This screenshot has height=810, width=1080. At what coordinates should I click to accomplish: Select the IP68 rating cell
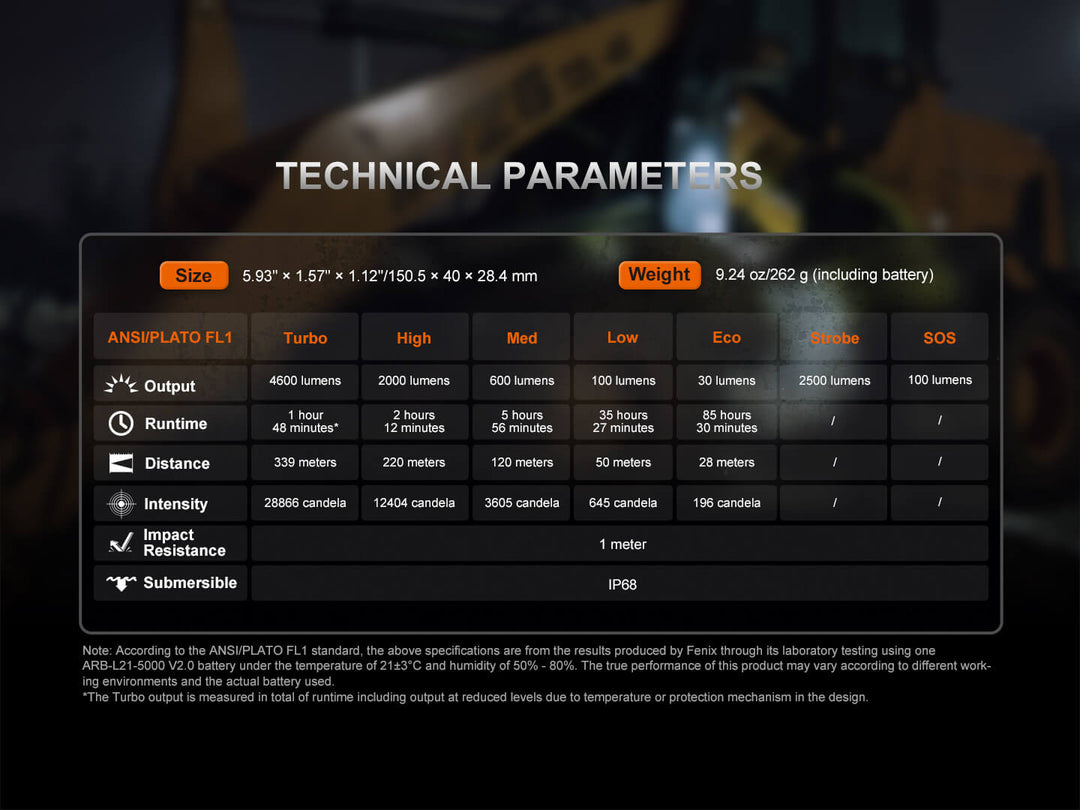(x=620, y=583)
